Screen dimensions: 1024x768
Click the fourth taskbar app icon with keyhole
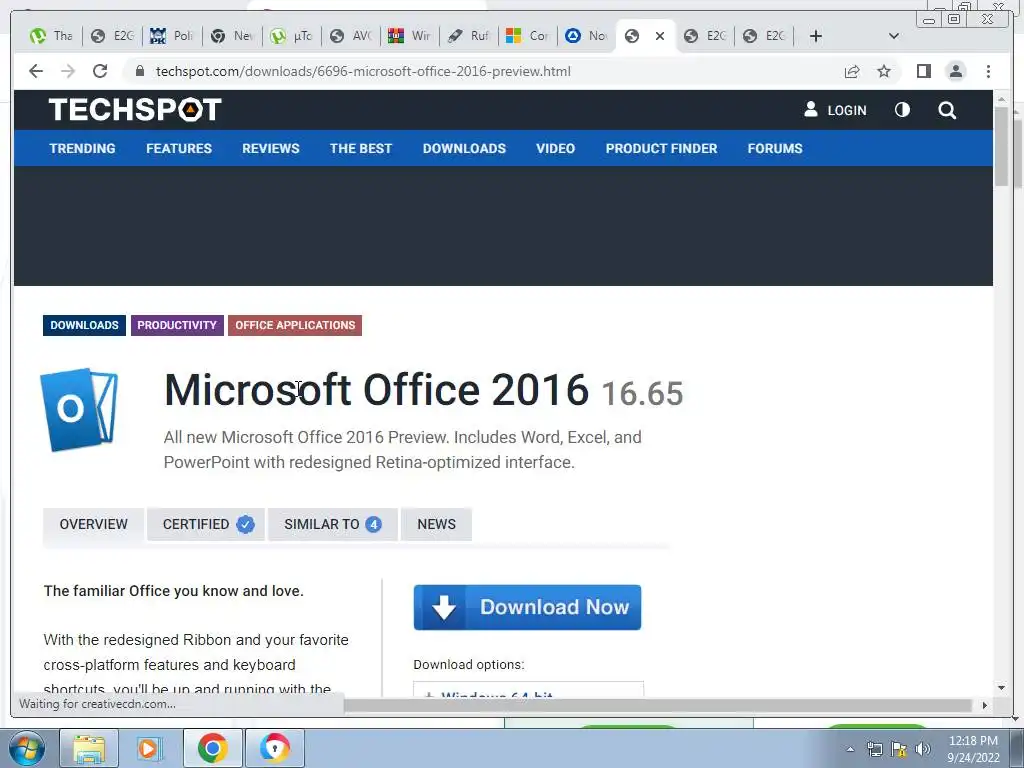pyautogui.click(x=274, y=748)
